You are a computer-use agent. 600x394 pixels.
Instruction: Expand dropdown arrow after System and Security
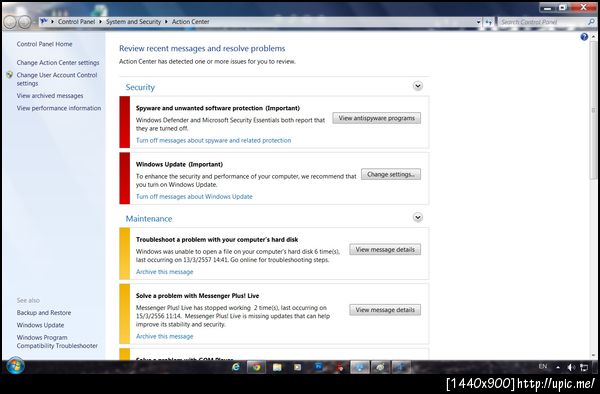(x=166, y=22)
